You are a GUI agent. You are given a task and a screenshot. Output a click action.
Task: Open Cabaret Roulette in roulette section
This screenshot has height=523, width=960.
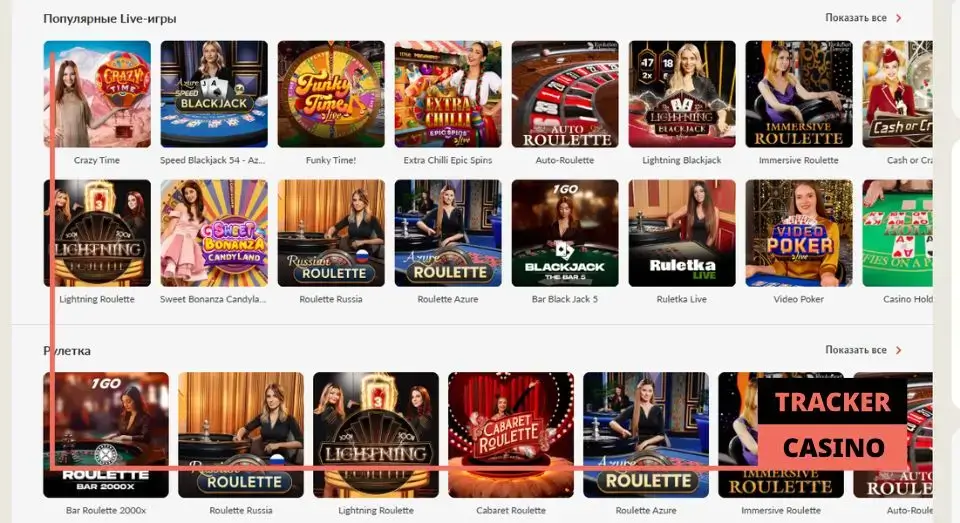point(511,435)
